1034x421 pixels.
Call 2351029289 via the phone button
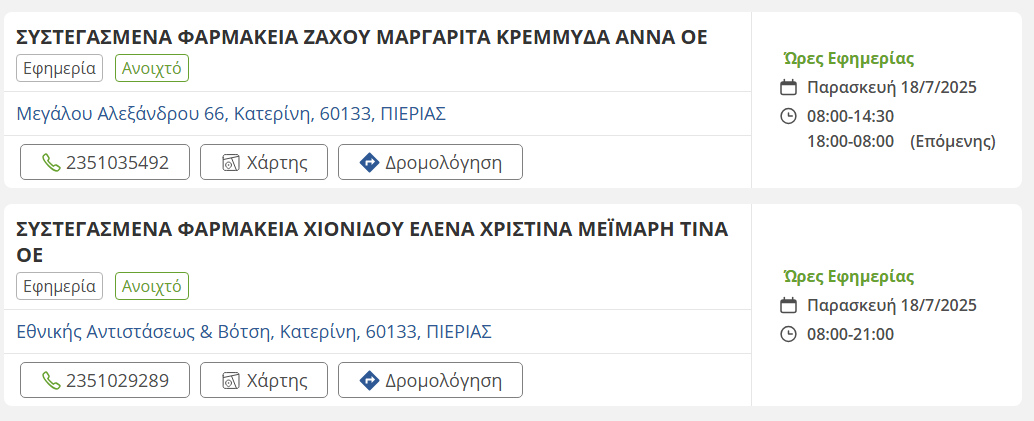(105, 380)
